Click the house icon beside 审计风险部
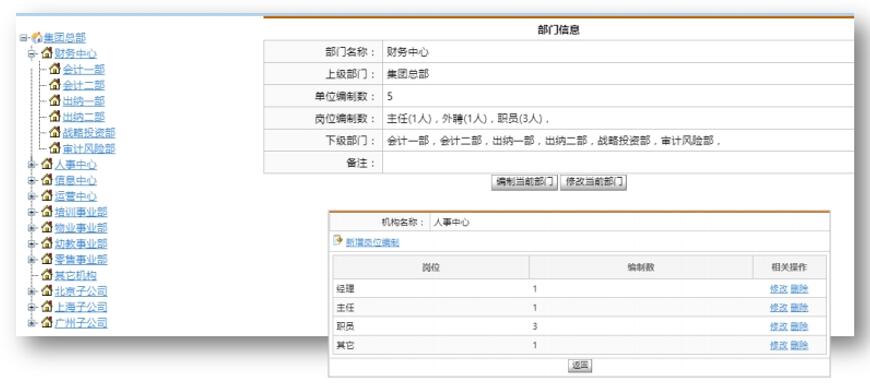Image resolution: width=870 pixels, height=388 pixels. pos(54,148)
